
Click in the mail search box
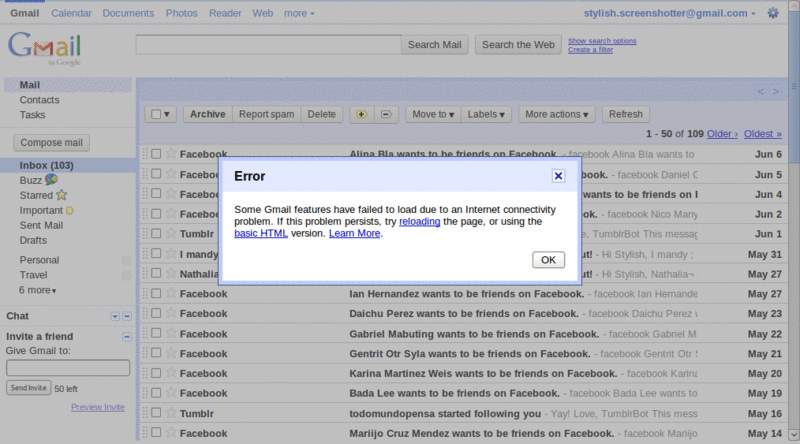pyautogui.click(x=268, y=45)
